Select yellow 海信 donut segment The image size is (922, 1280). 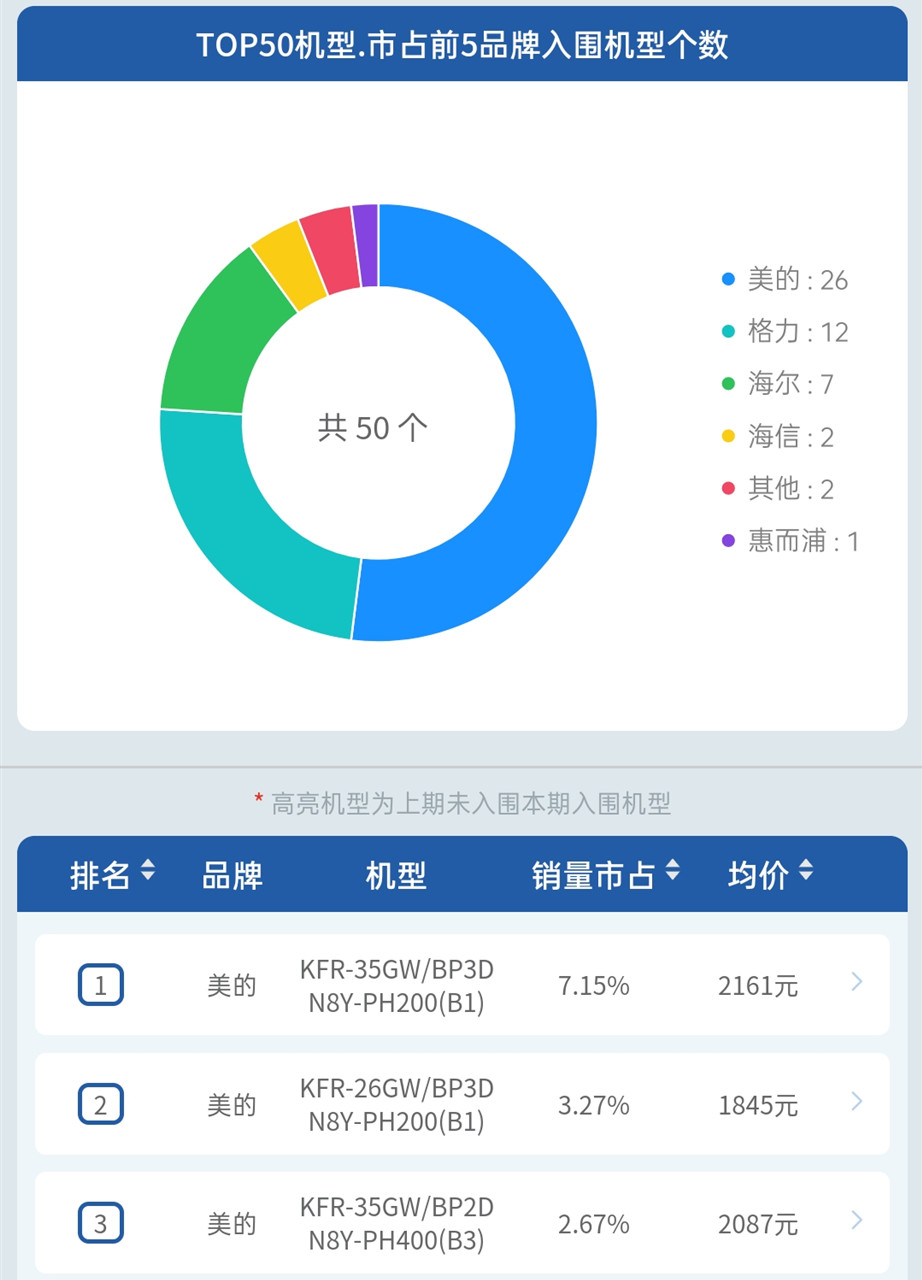288,262
